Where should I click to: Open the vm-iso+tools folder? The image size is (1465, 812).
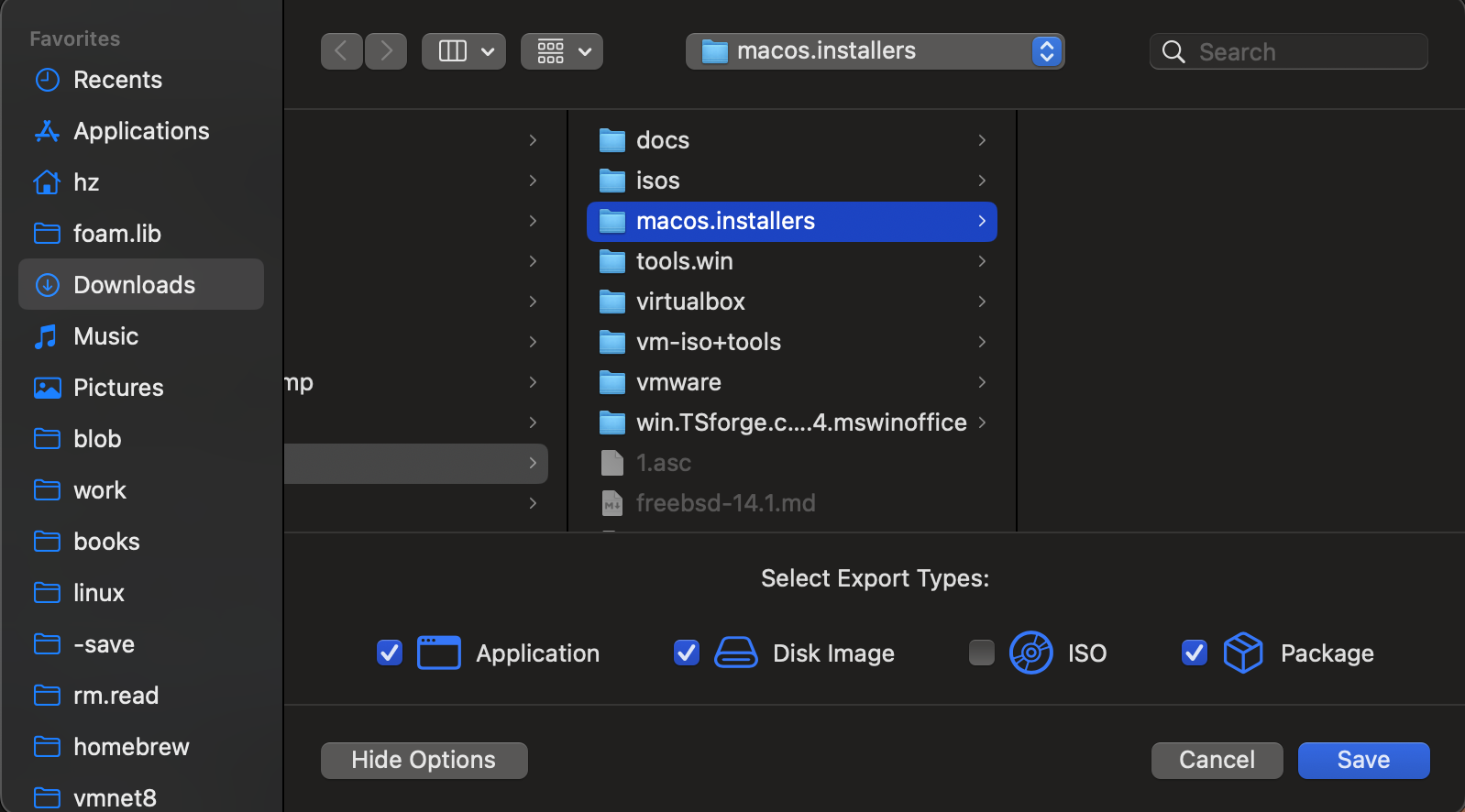[708, 342]
